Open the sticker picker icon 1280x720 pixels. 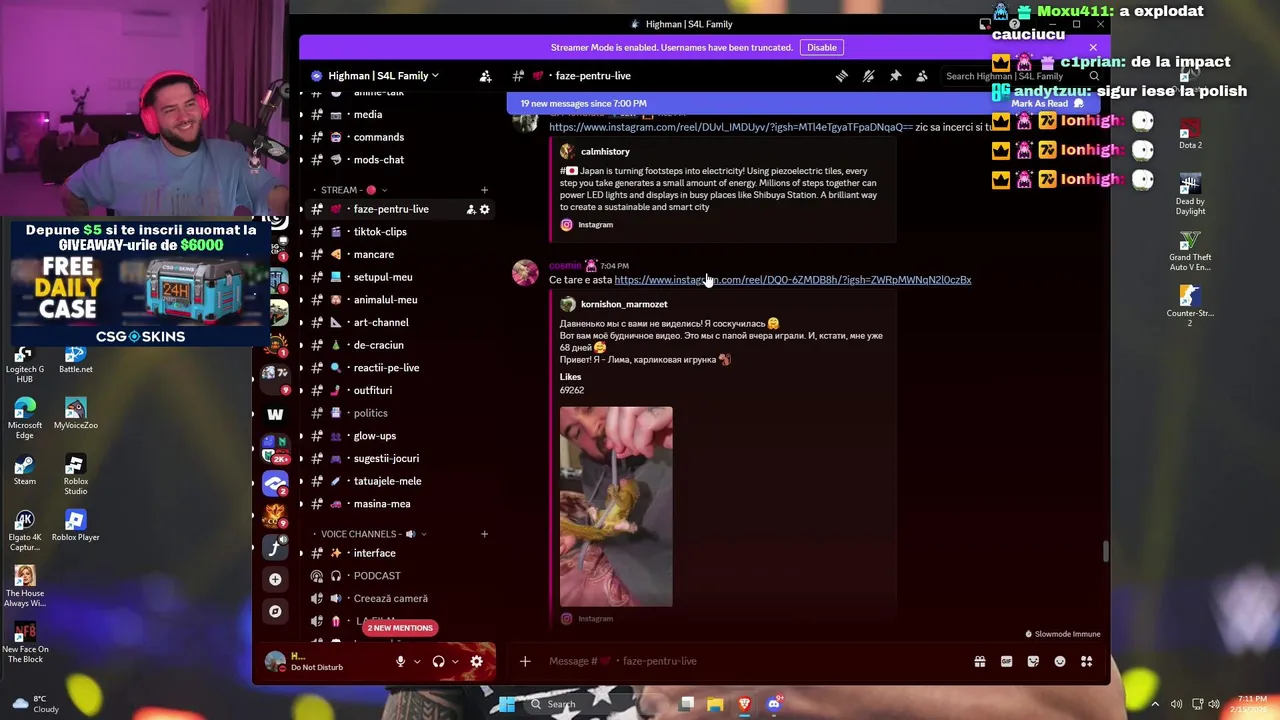tap(1033, 661)
